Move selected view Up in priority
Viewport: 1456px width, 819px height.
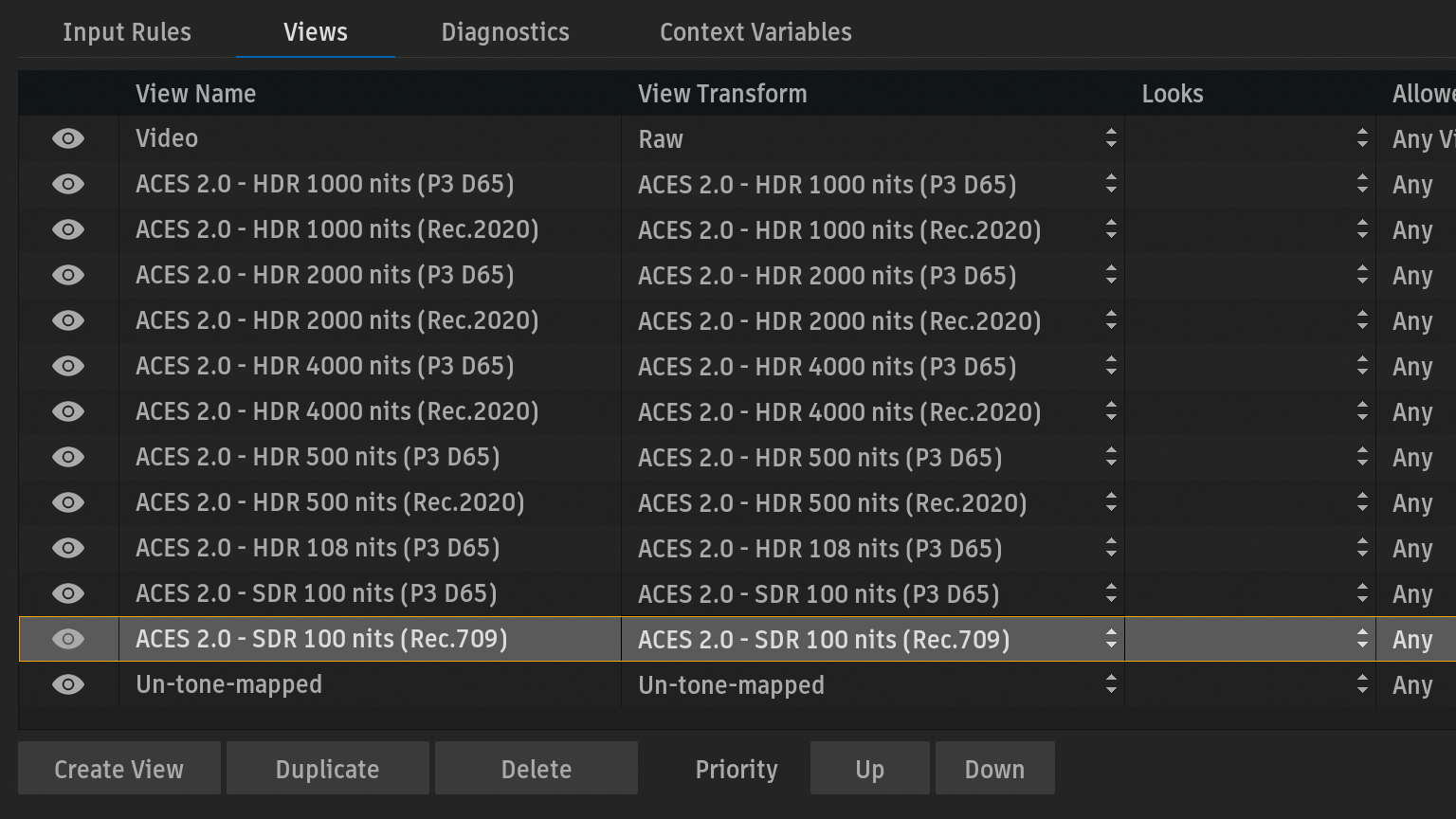[x=869, y=769]
